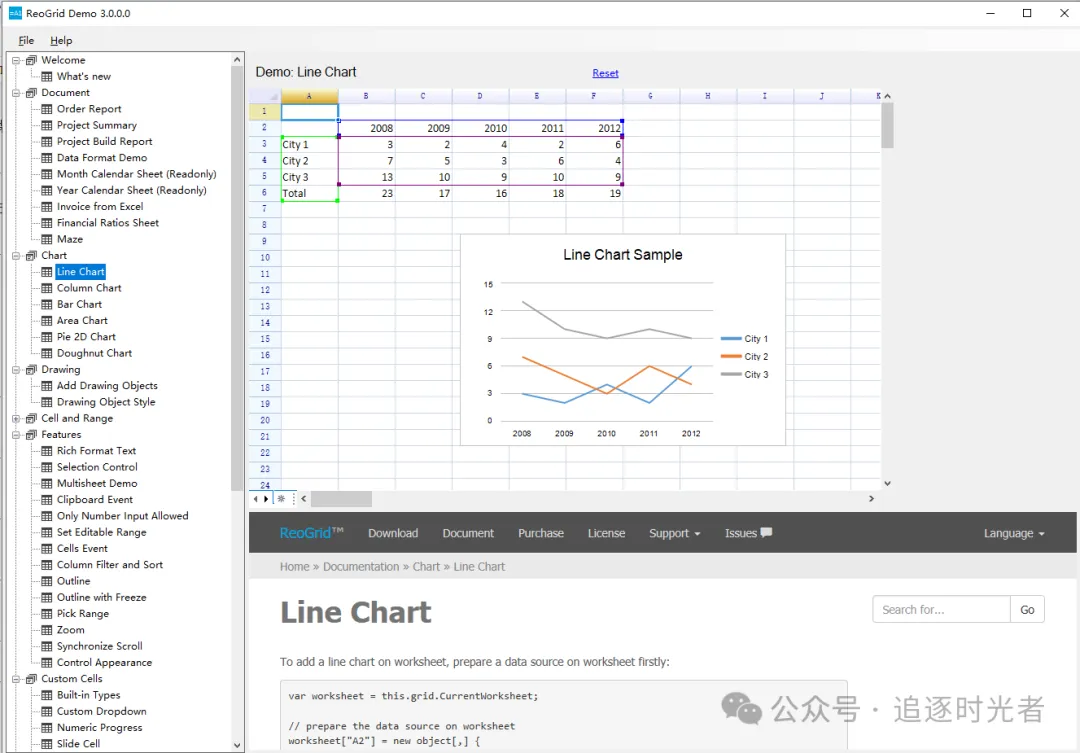Click the Search for input field
Screen dimensions: 1080x753
(940, 609)
